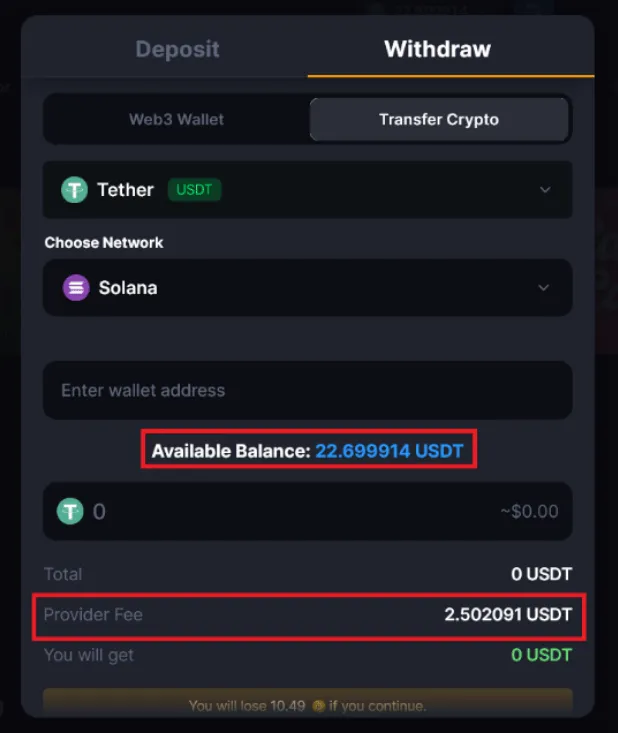Click the available balance 22.699914 USDT
The height and width of the screenshot is (733, 618).
tap(389, 451)
